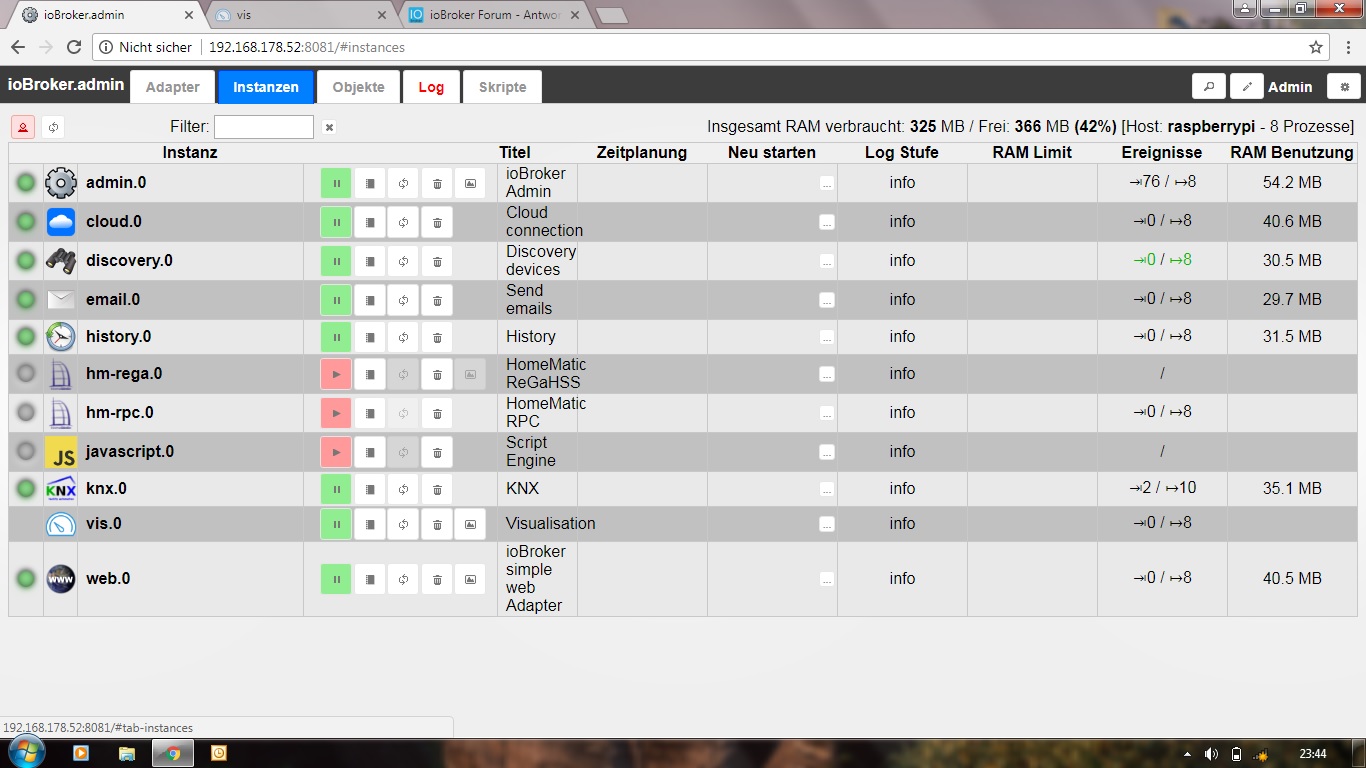
Task: Click the info log level of knx.0
Action: pos(902,489)
